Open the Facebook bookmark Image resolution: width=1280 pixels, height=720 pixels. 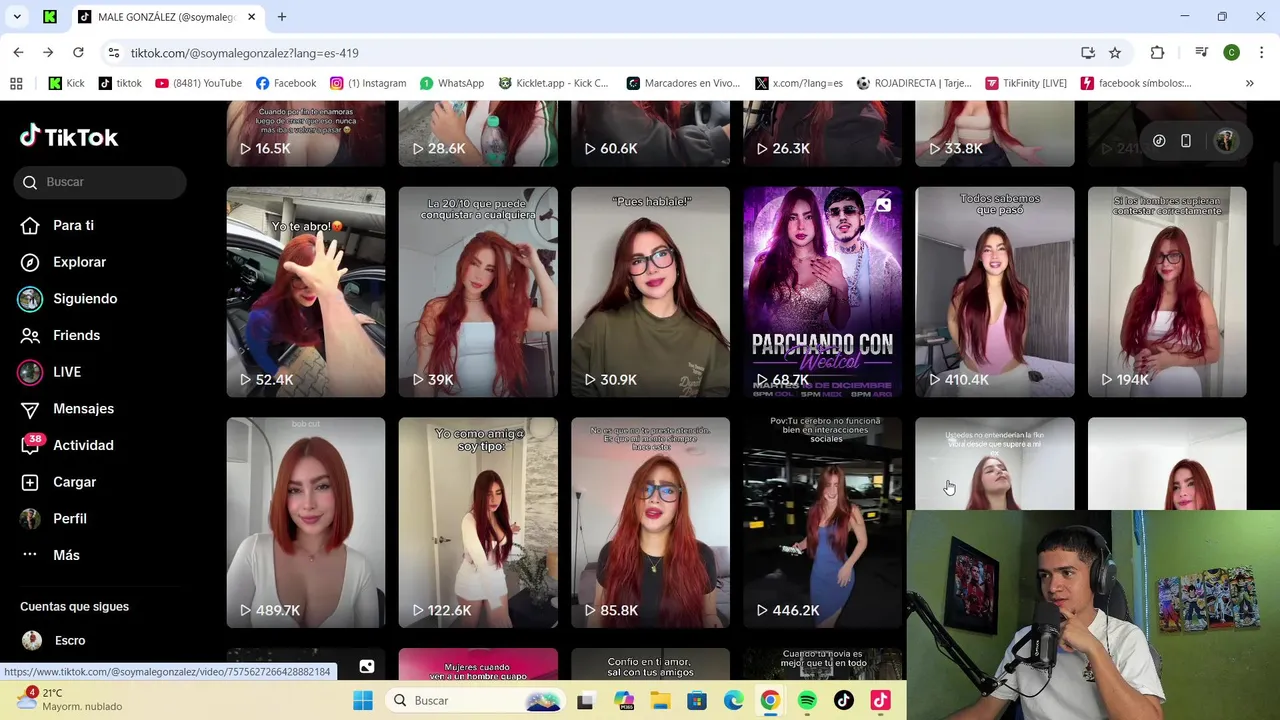click(286, 83)
